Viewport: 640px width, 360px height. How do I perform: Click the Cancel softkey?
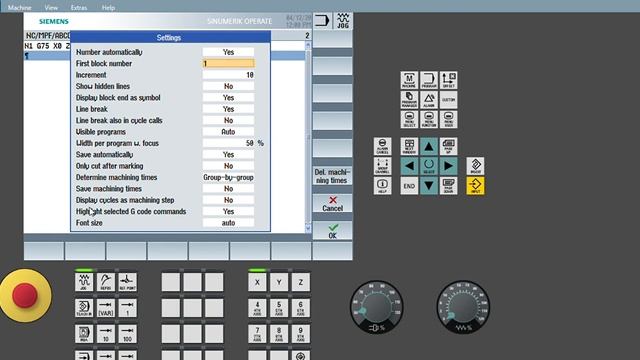[332, 204]
